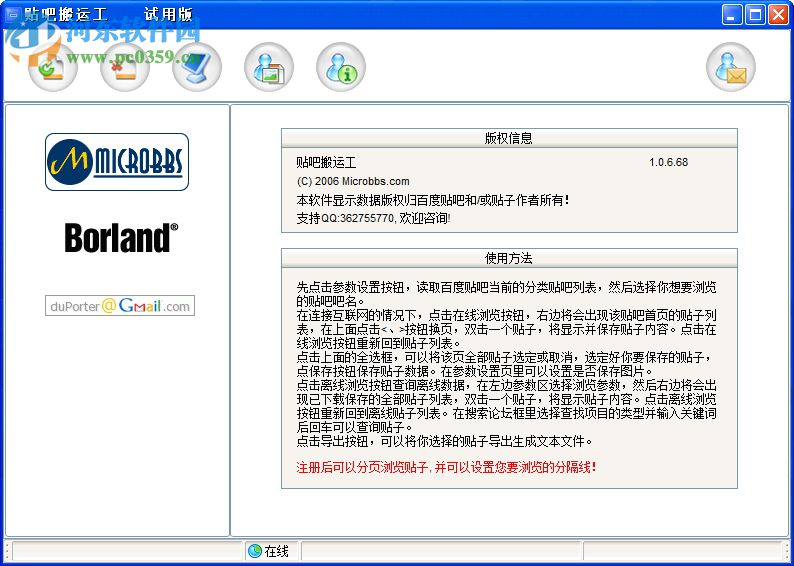Click the Borland logo image
794x566 pixels.
pos(122,237)
